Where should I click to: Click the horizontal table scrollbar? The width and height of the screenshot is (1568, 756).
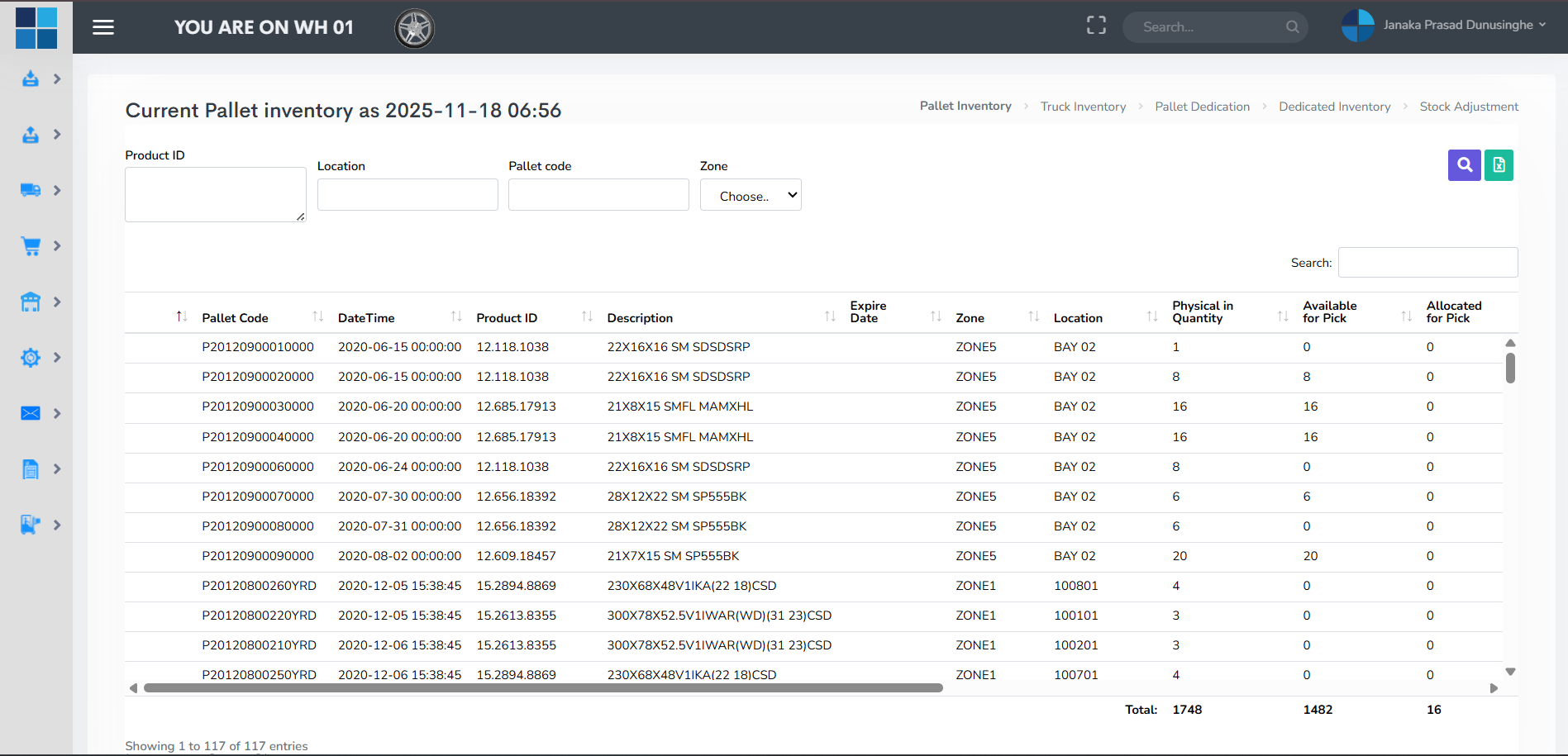(542, 688)
